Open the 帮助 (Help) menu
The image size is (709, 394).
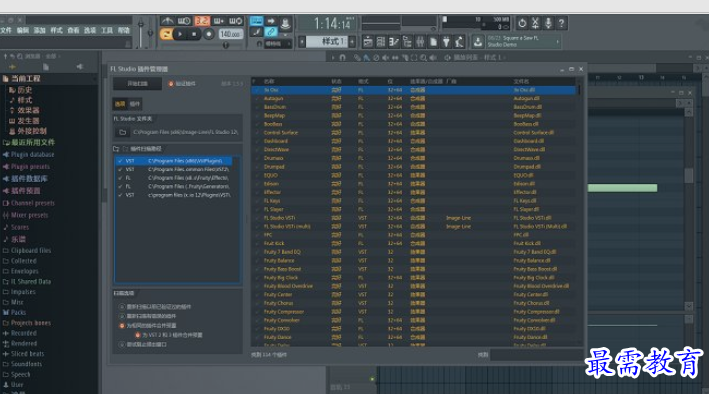(x=123, y=30)
